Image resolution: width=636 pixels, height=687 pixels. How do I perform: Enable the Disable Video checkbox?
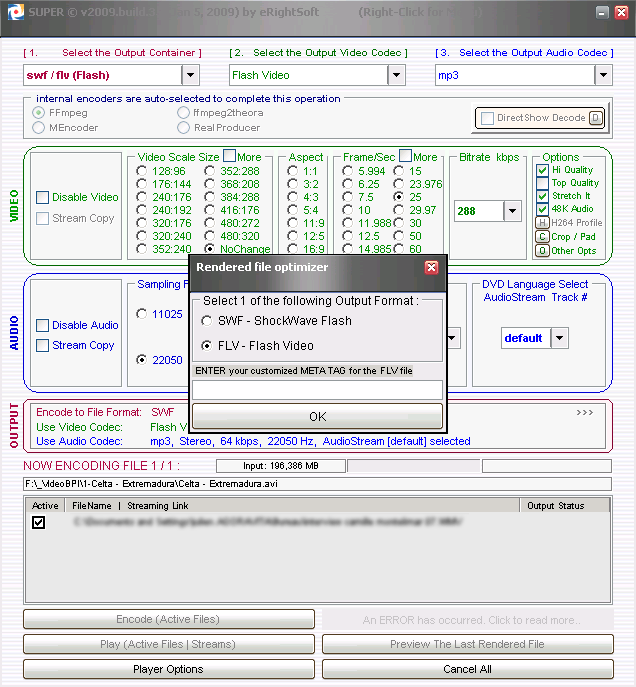click(x=42, y=197)
